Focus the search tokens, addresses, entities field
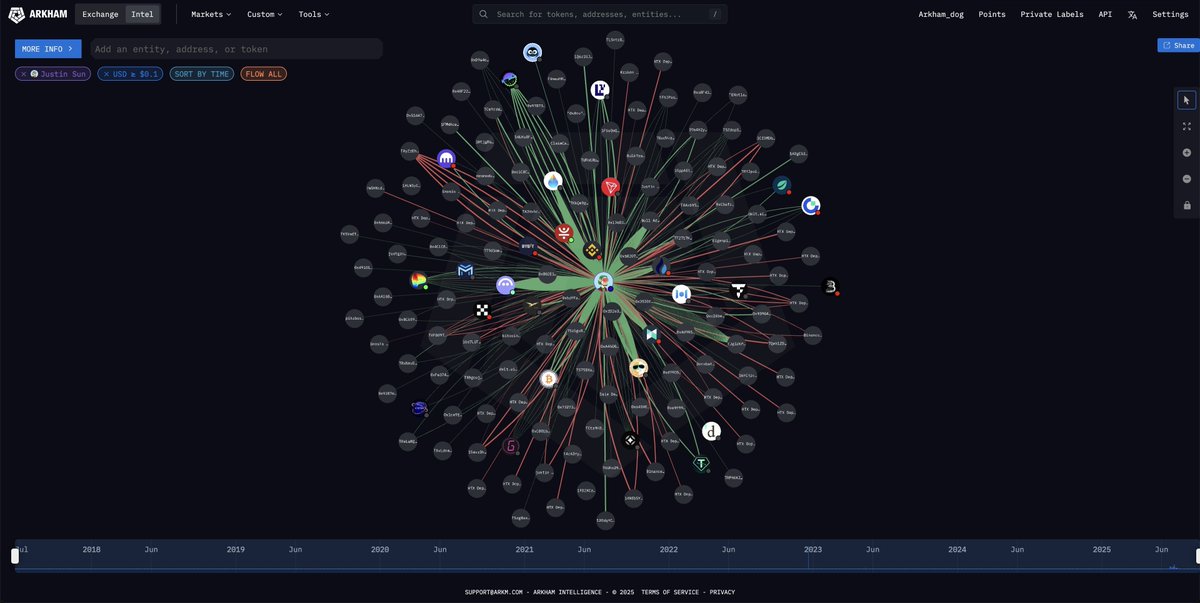 point(600,14)
